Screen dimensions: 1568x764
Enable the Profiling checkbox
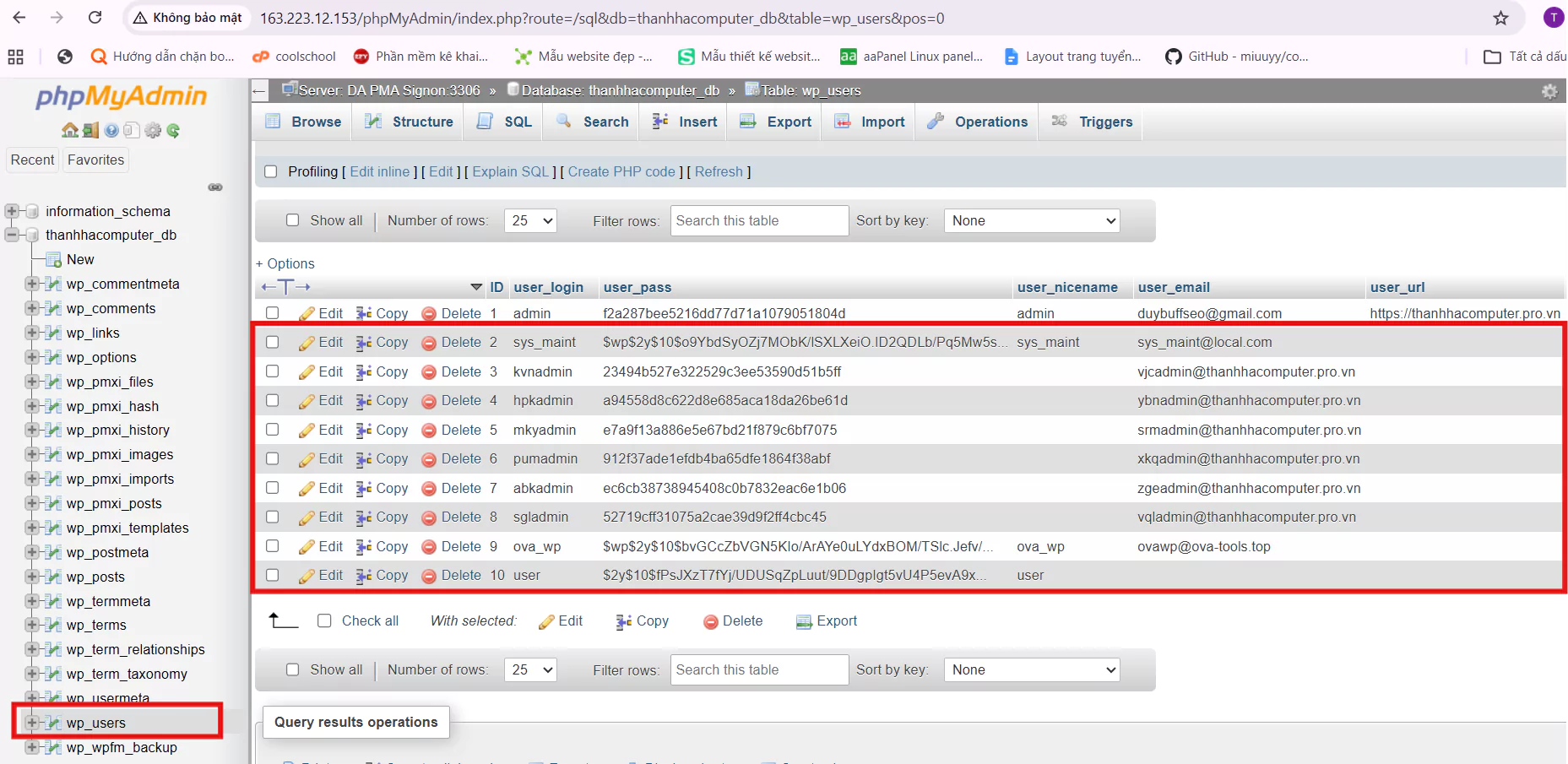pyautogui.click(x=271, y=171)
